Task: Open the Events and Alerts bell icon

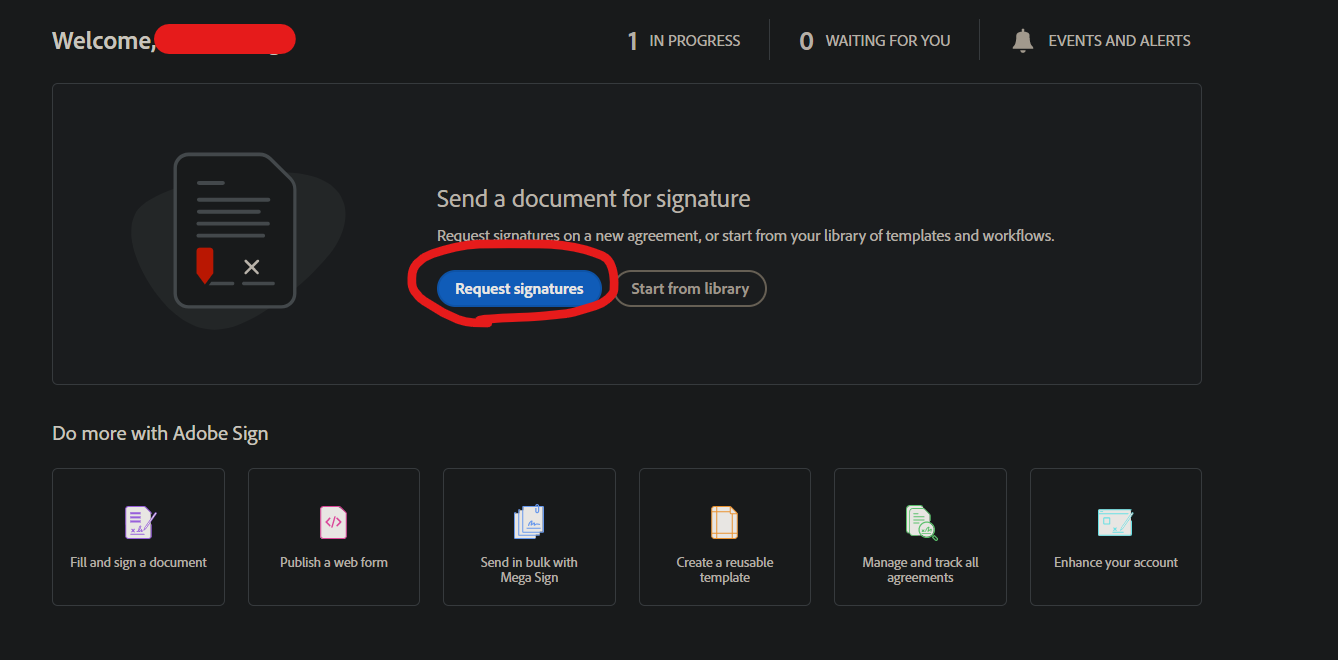Action: pos(1022,41)
